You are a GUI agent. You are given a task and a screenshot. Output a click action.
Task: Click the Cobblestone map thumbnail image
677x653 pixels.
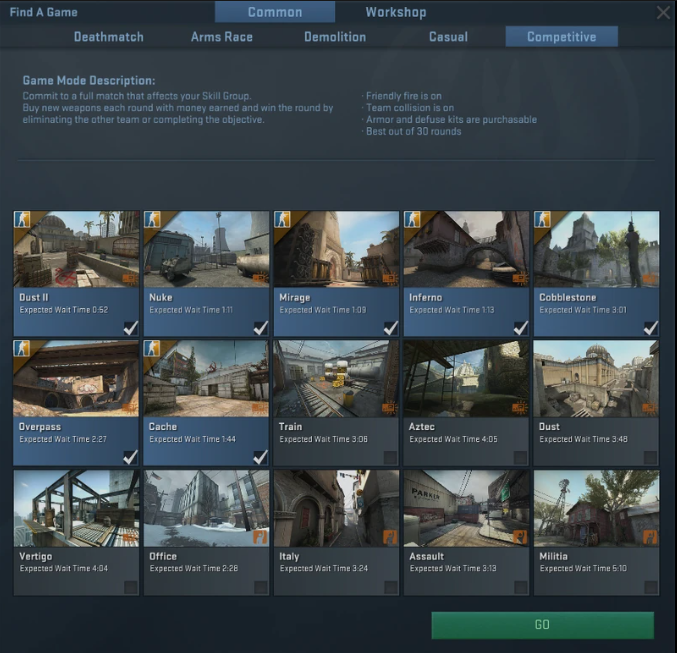pos(596,249)
